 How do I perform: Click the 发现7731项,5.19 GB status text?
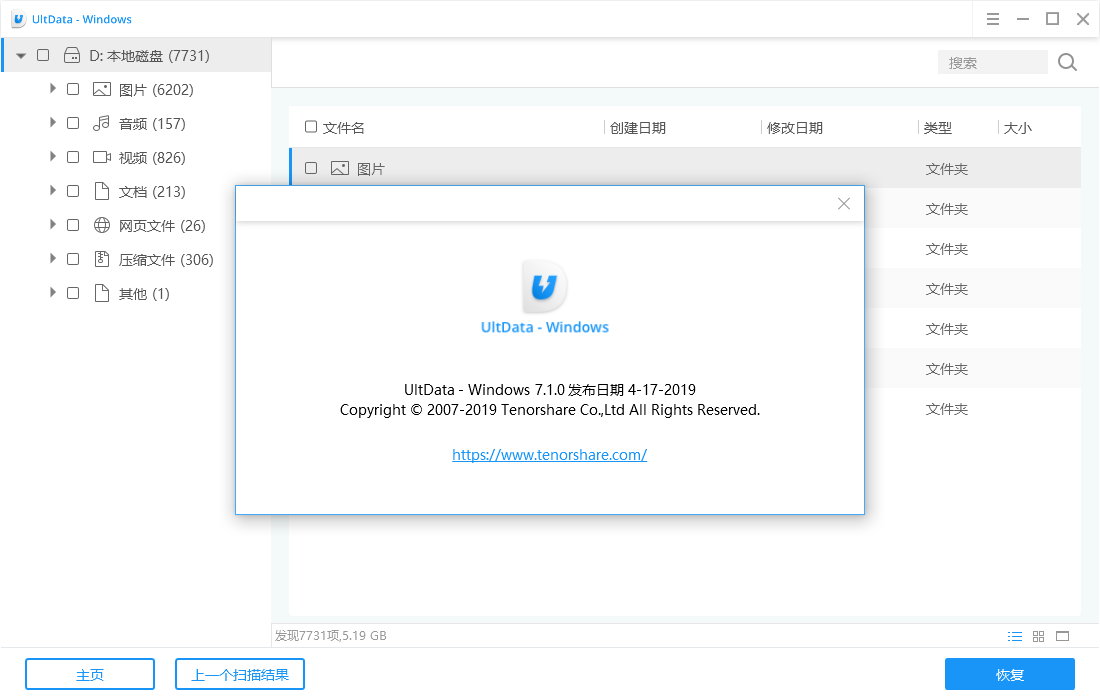330,635
